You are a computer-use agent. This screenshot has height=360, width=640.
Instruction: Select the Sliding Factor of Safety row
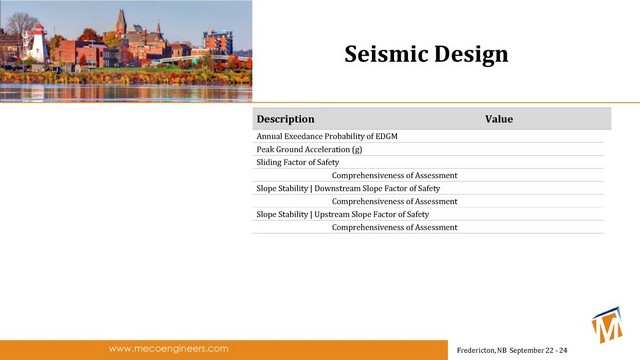pyautogui.click(x=428, y=162)
